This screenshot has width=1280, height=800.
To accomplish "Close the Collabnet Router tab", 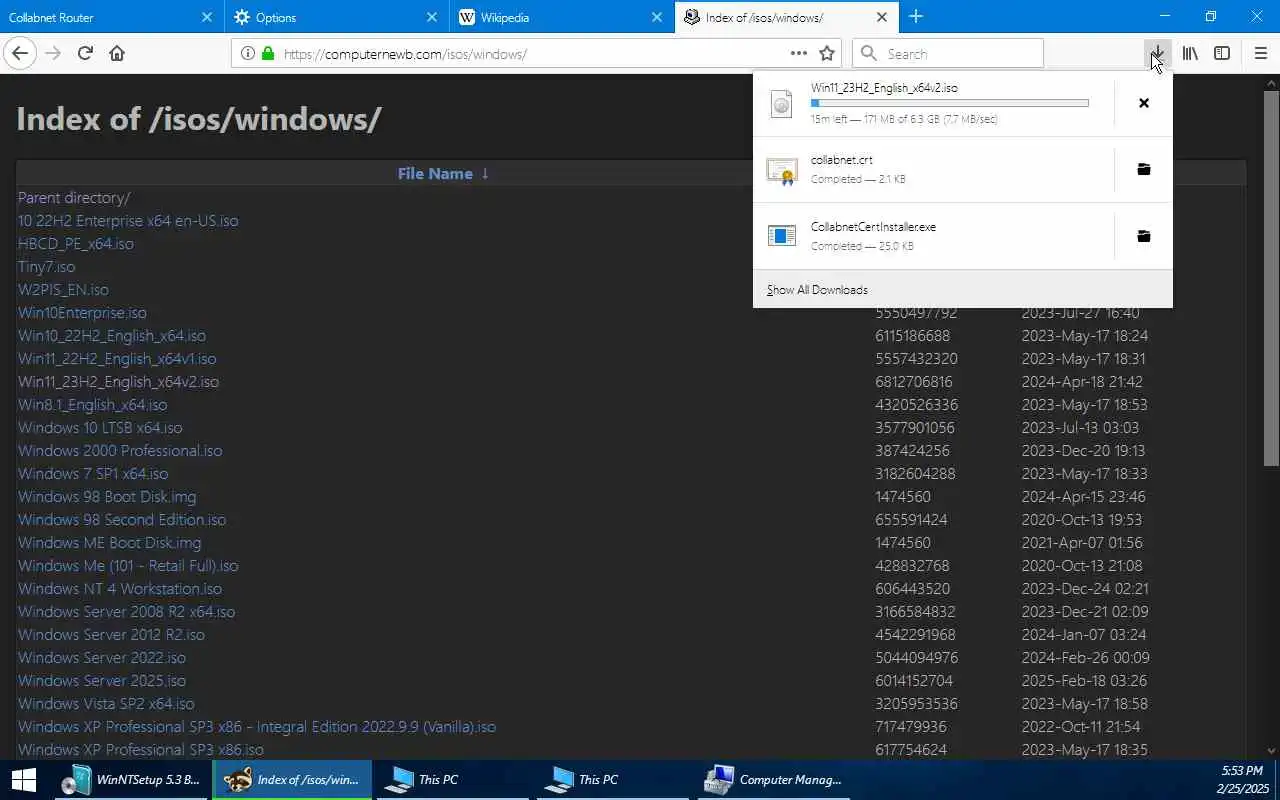I will click(x=207, y=17).
